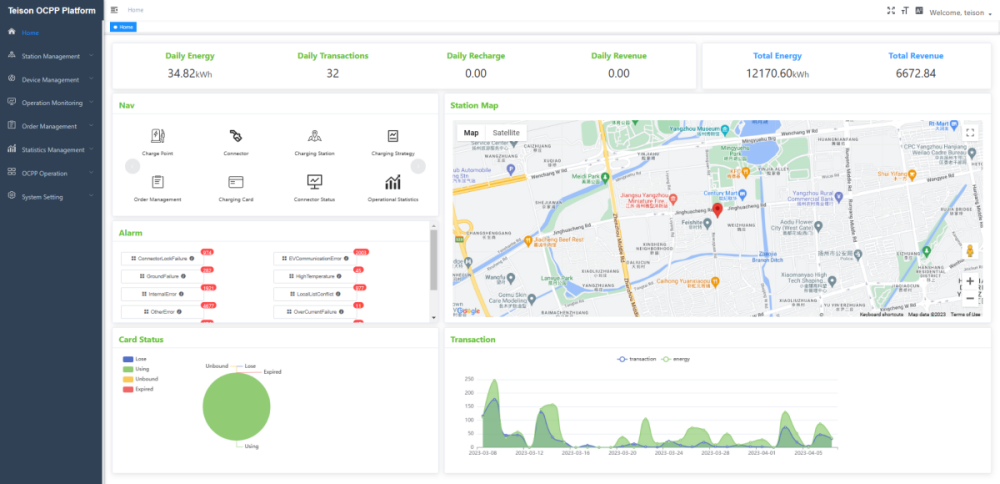Click the Nav carousel right arrow

[418, 166]
